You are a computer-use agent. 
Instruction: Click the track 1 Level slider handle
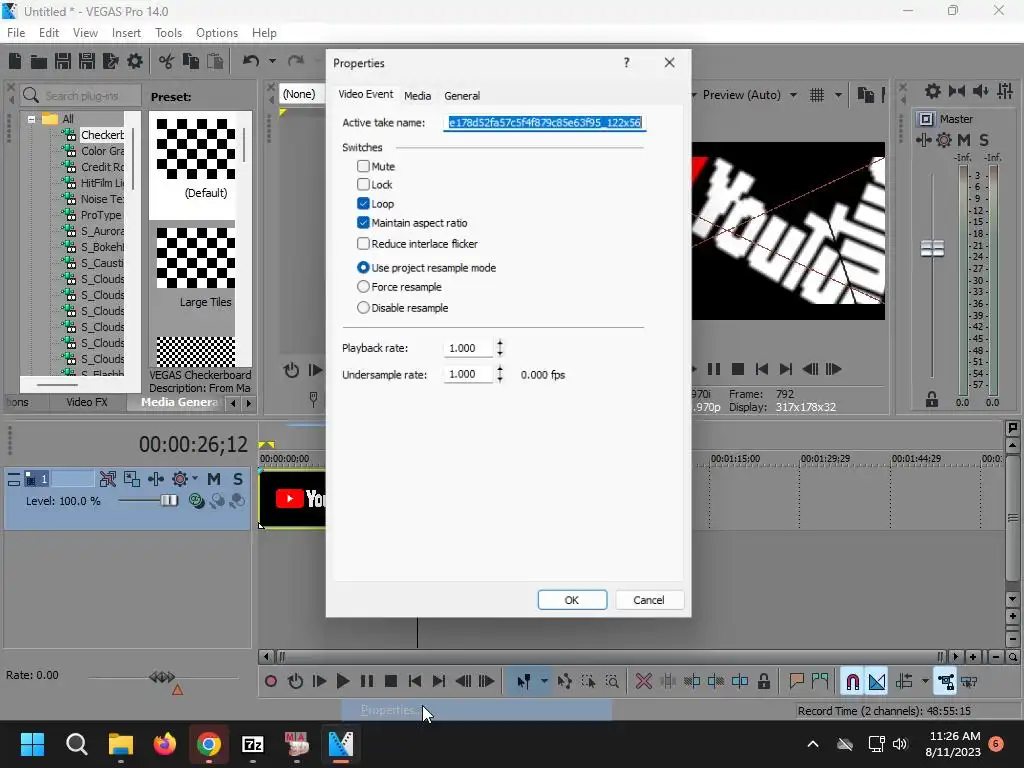tap(169, 500)
